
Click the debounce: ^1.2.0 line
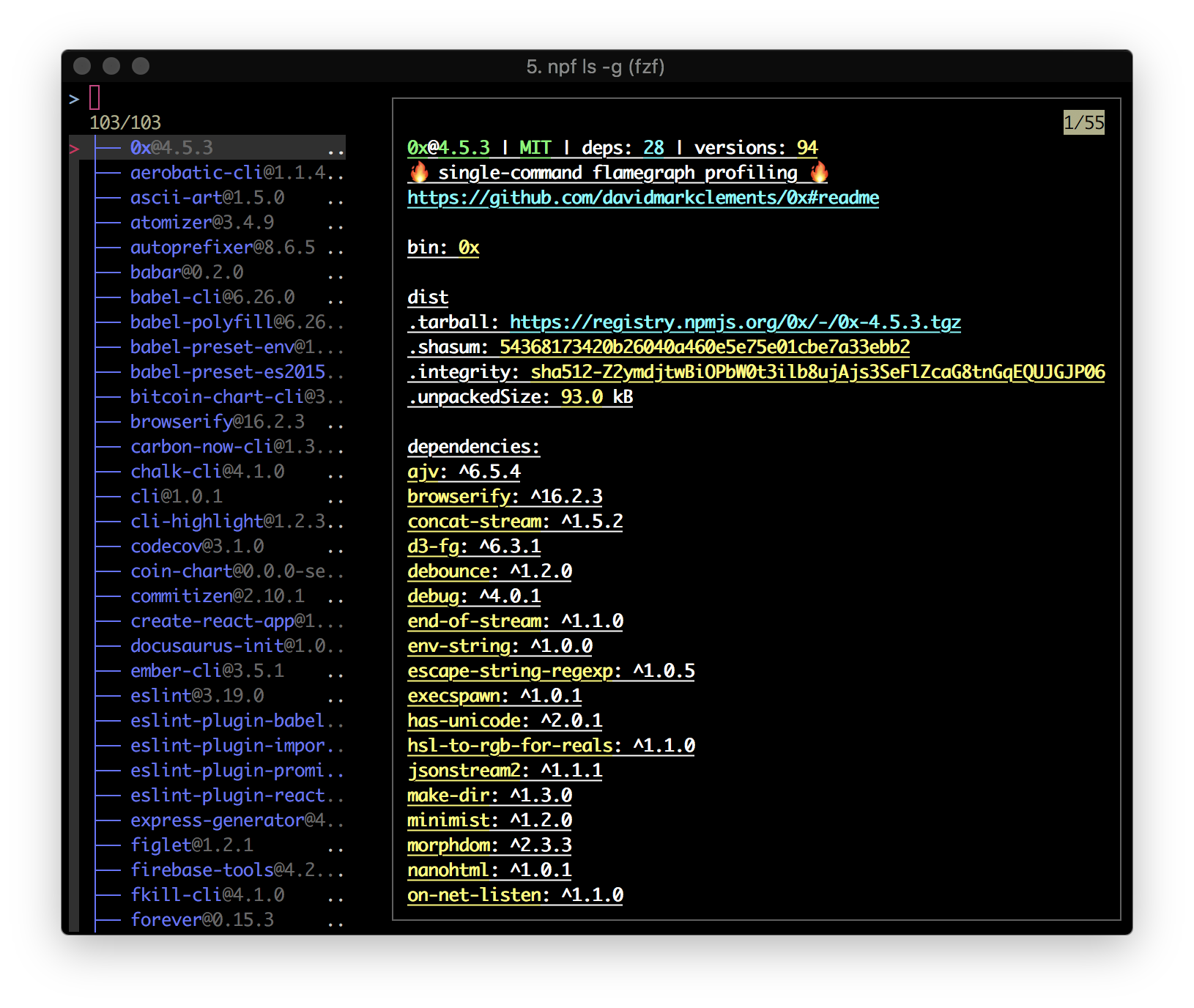pyautogui.click(x=489, y=571)
